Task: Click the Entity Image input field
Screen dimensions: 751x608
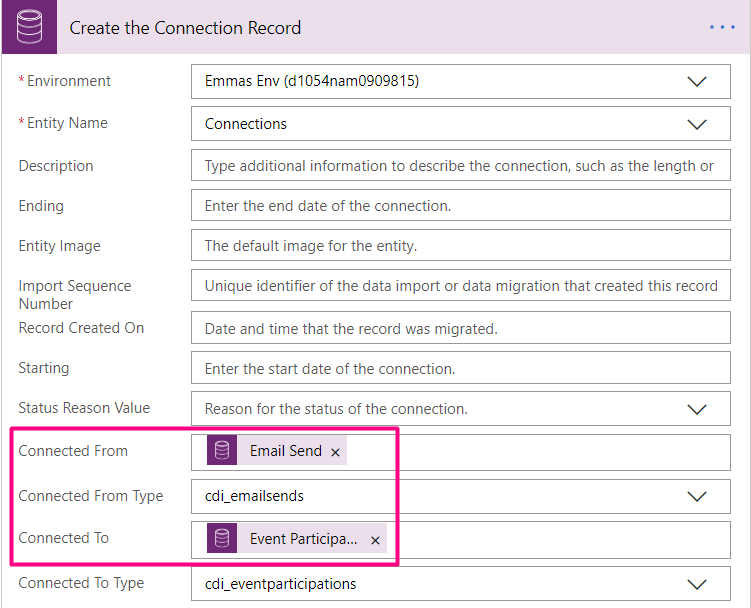Action: (x=460, y=246)
